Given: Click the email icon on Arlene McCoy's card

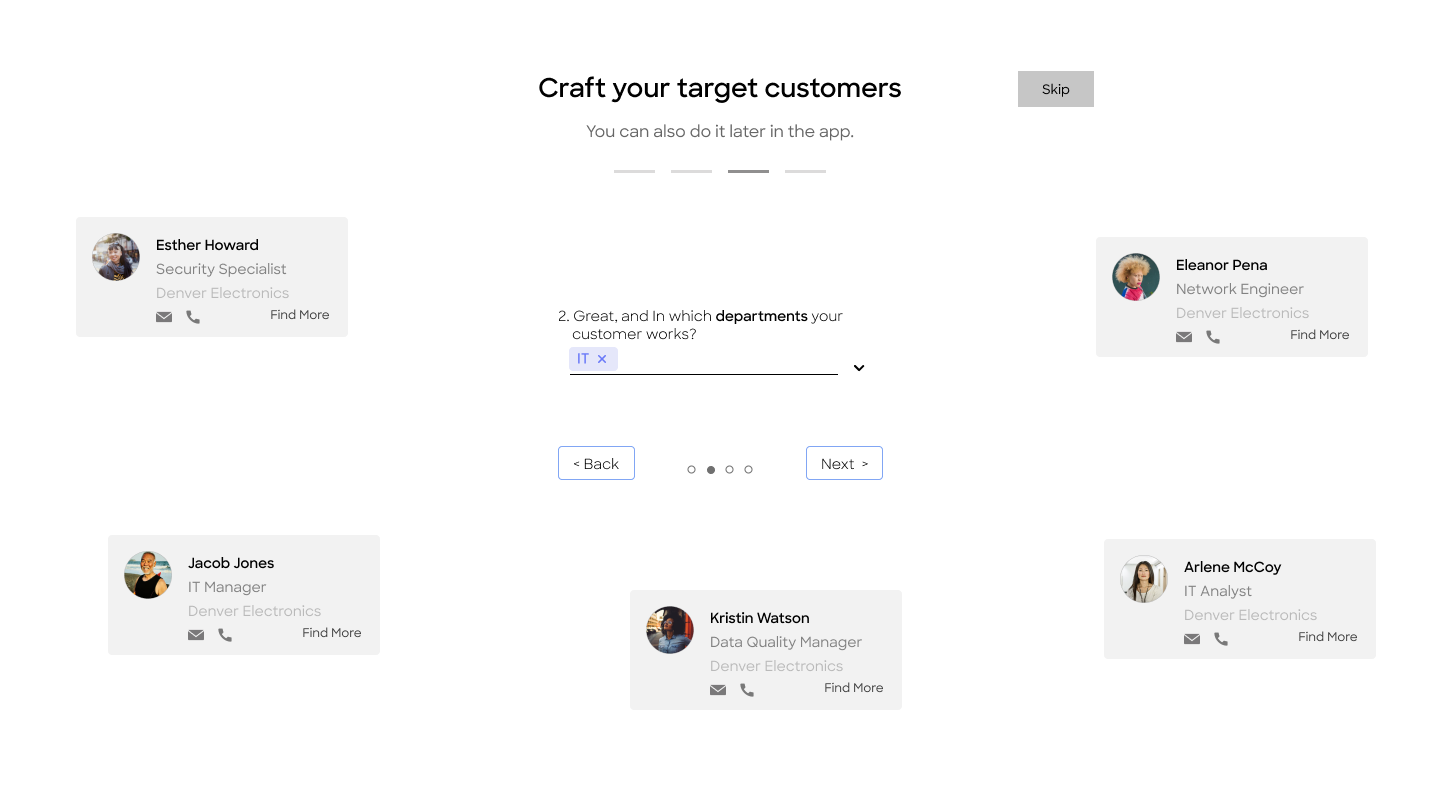Looking at the screenshot, I should pos(1192,639).
